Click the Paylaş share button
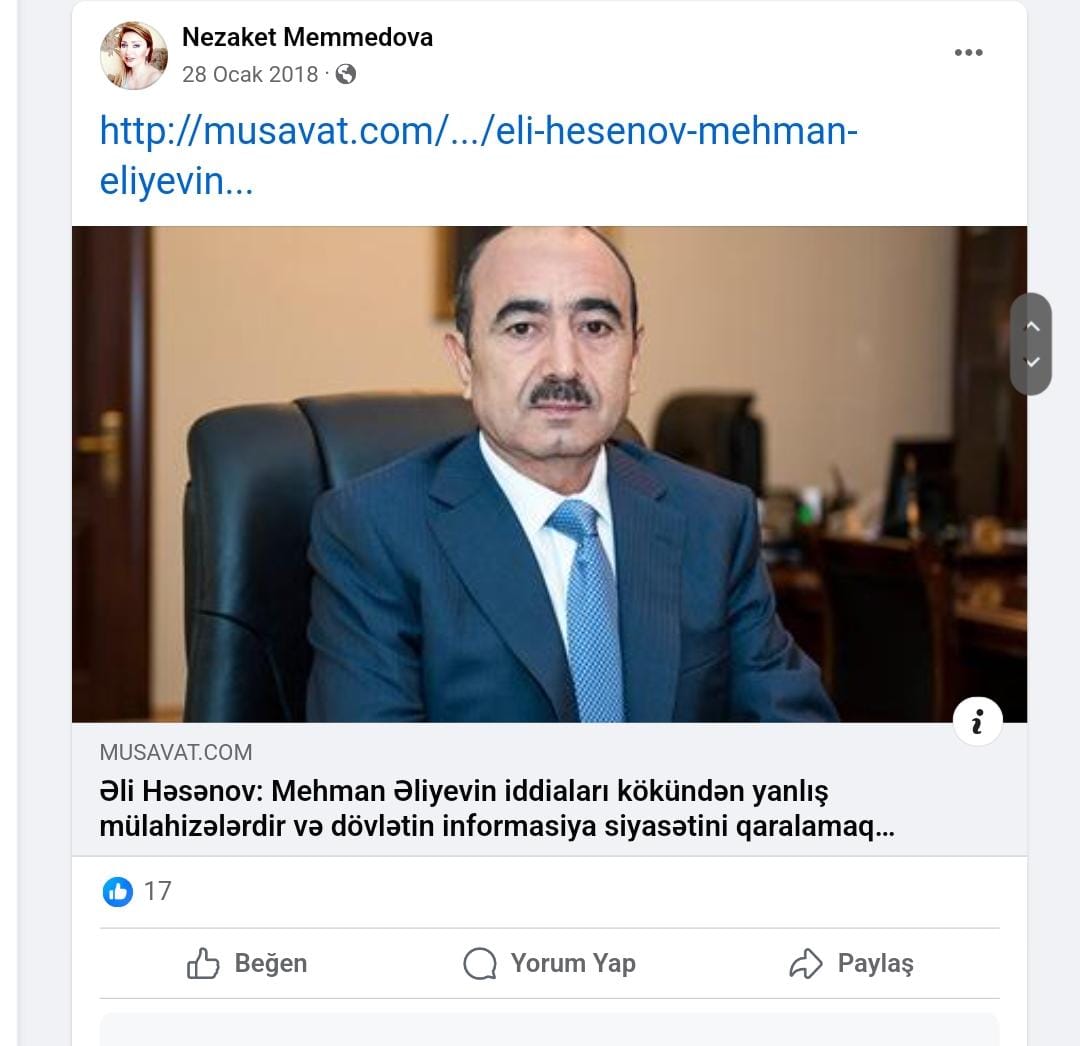 pos(851,963)
